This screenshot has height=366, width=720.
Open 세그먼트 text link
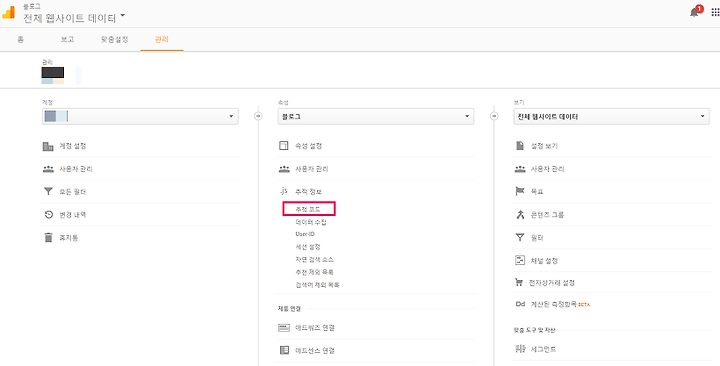pyautogui.click(x=544, y=349)
